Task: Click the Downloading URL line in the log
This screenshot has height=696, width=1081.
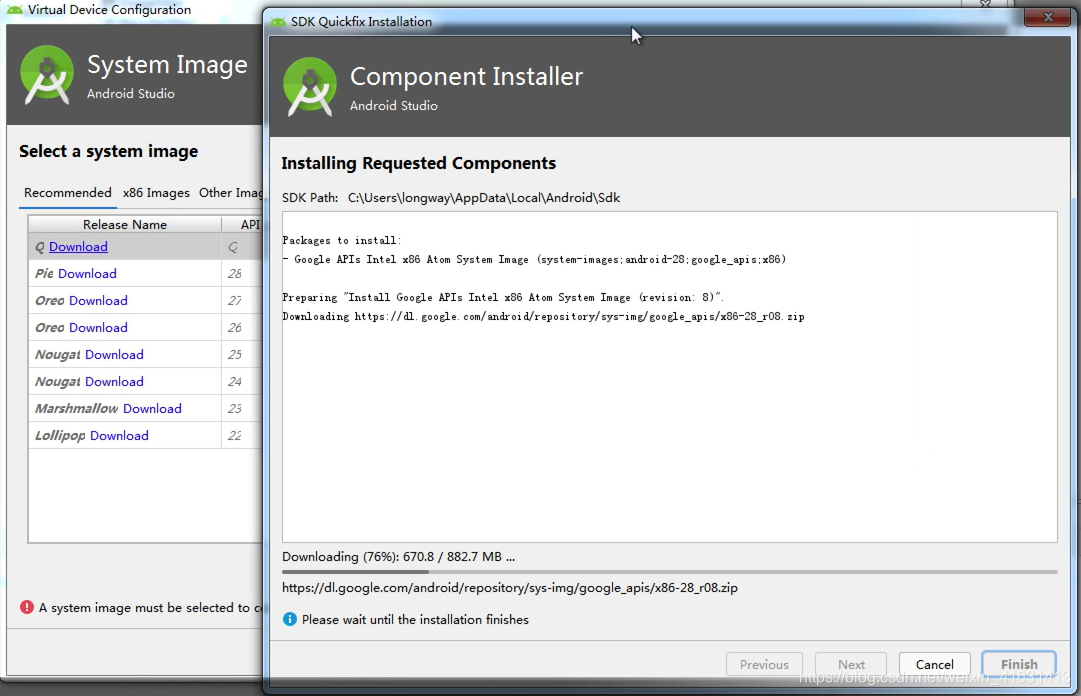Action: [543, 316]
